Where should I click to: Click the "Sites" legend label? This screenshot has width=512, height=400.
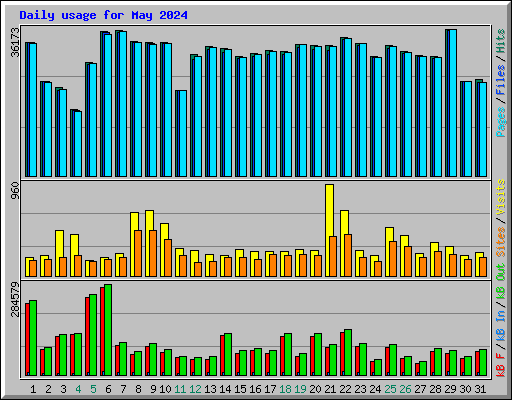501,242
